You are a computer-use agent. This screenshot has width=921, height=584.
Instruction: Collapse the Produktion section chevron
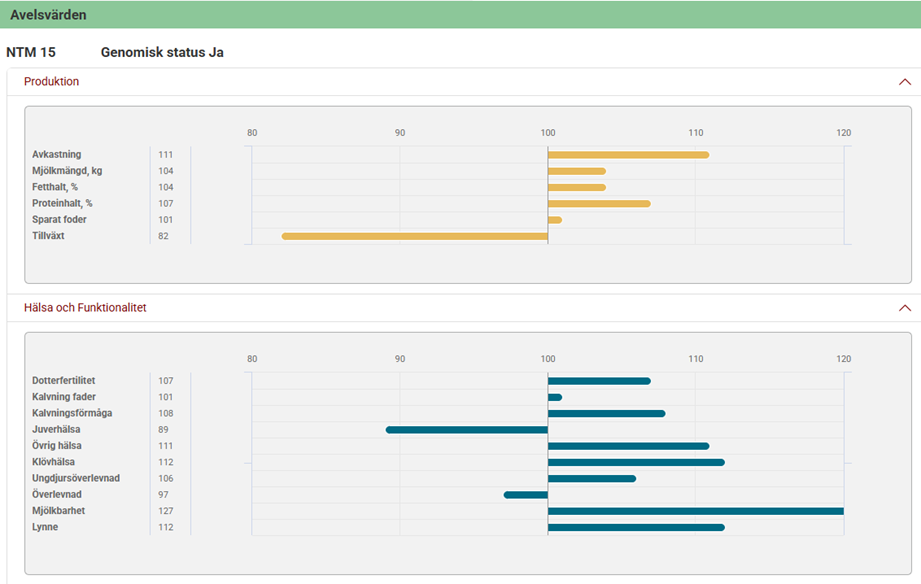904,82
